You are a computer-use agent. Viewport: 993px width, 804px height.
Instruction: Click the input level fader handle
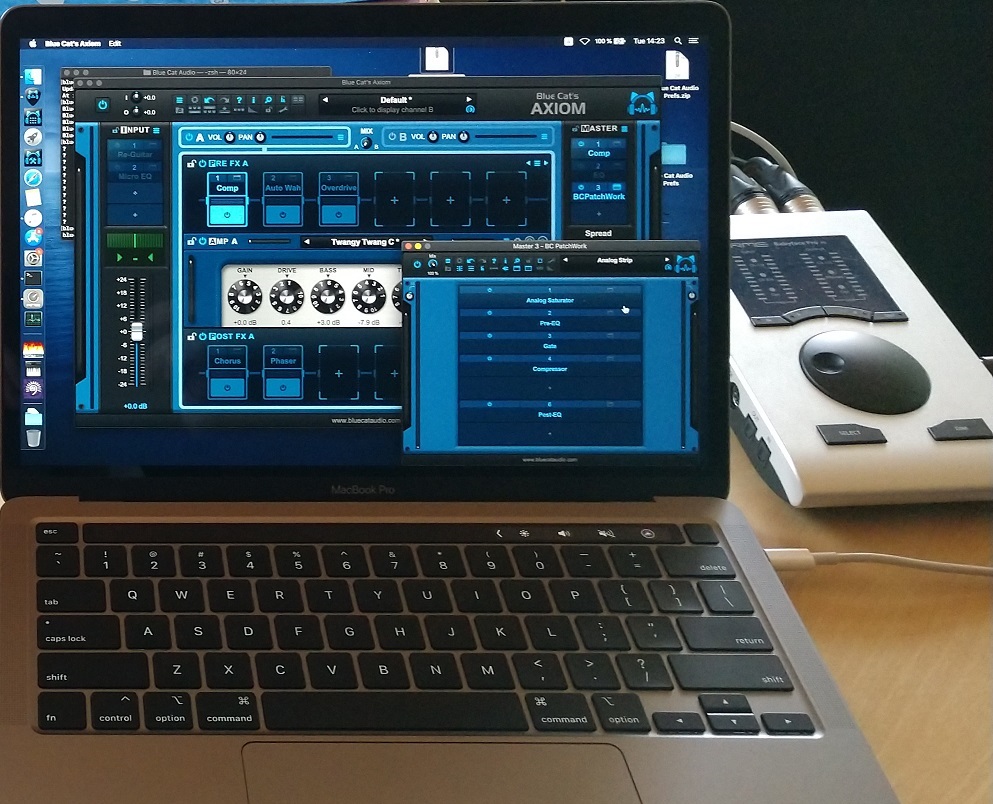(137, 332)
